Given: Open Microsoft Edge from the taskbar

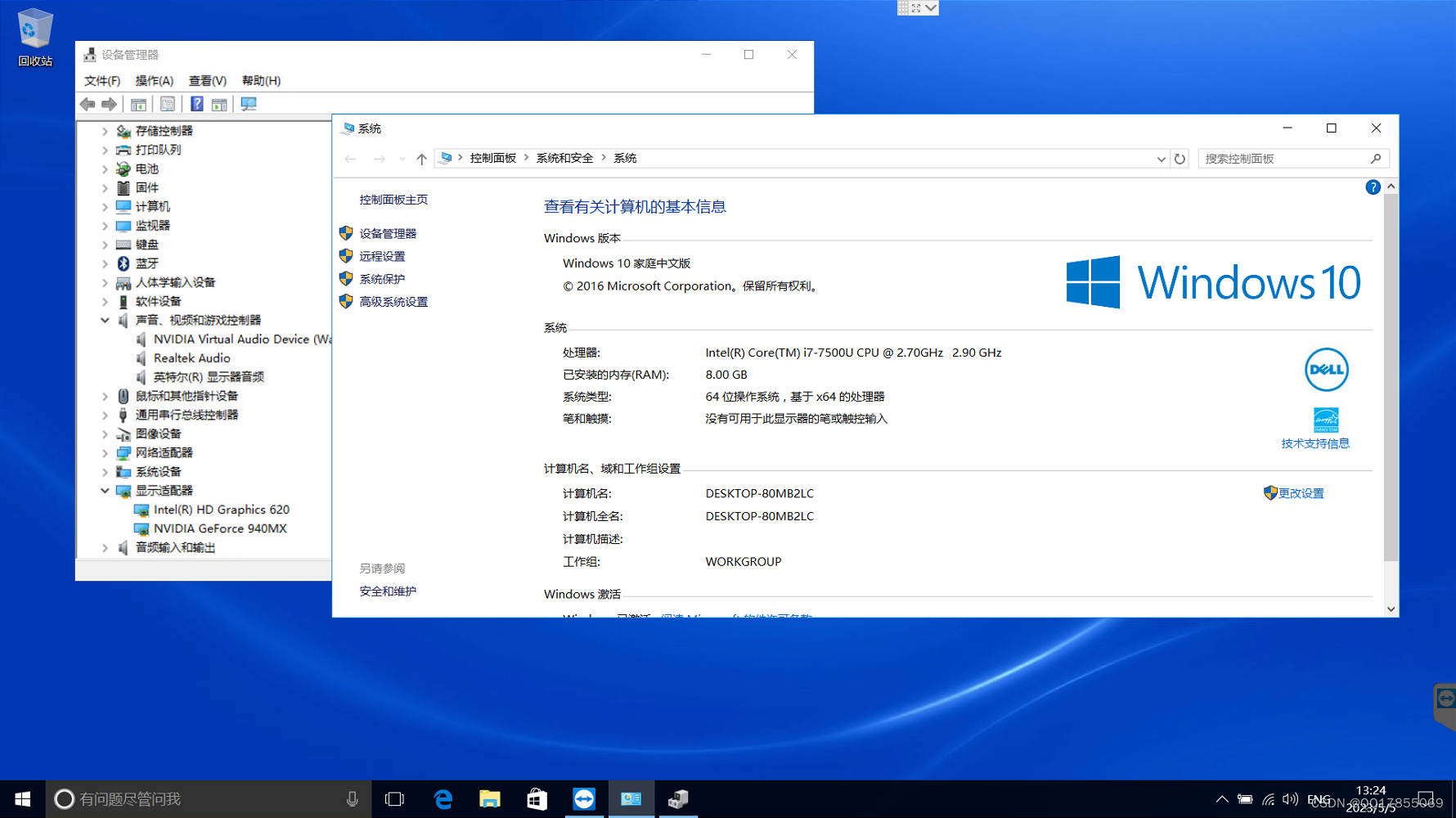Looking at the screenshot, I should tap(443, 799).
